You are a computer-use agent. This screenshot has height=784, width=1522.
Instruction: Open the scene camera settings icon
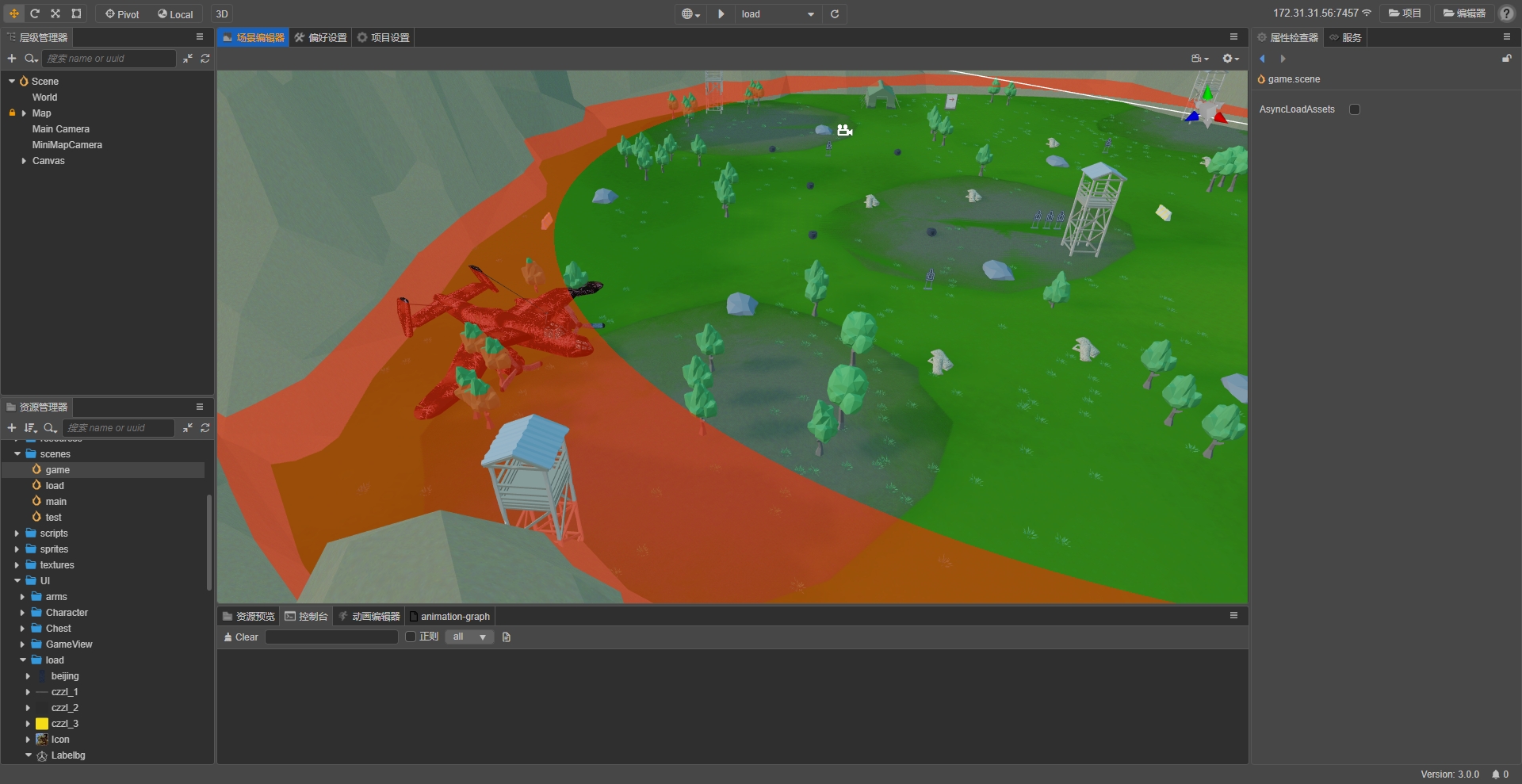(x=1199, y=59)
